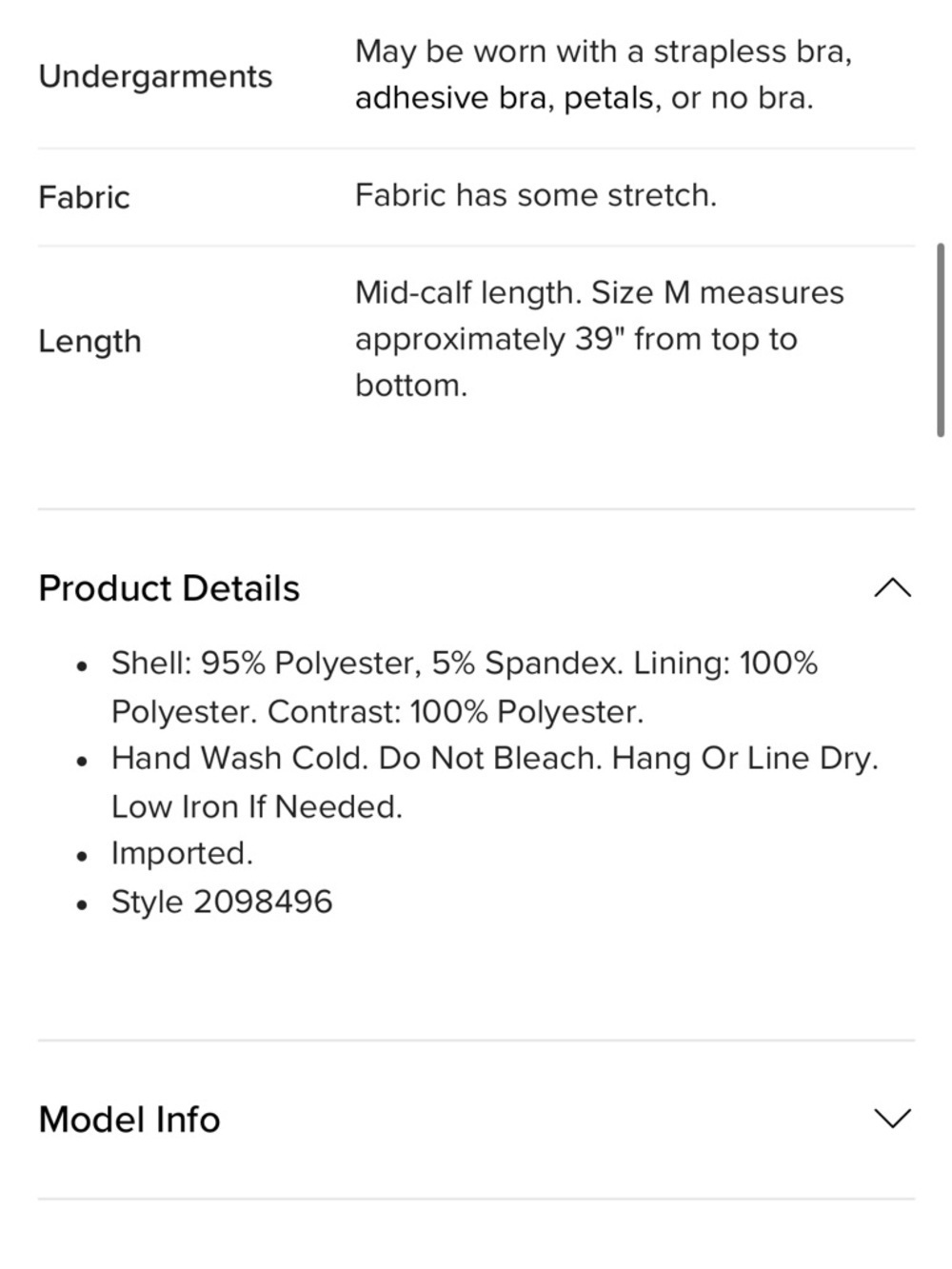Click the Mid-calf length description
Screen dimensions: 952x1269
(600, 339)
